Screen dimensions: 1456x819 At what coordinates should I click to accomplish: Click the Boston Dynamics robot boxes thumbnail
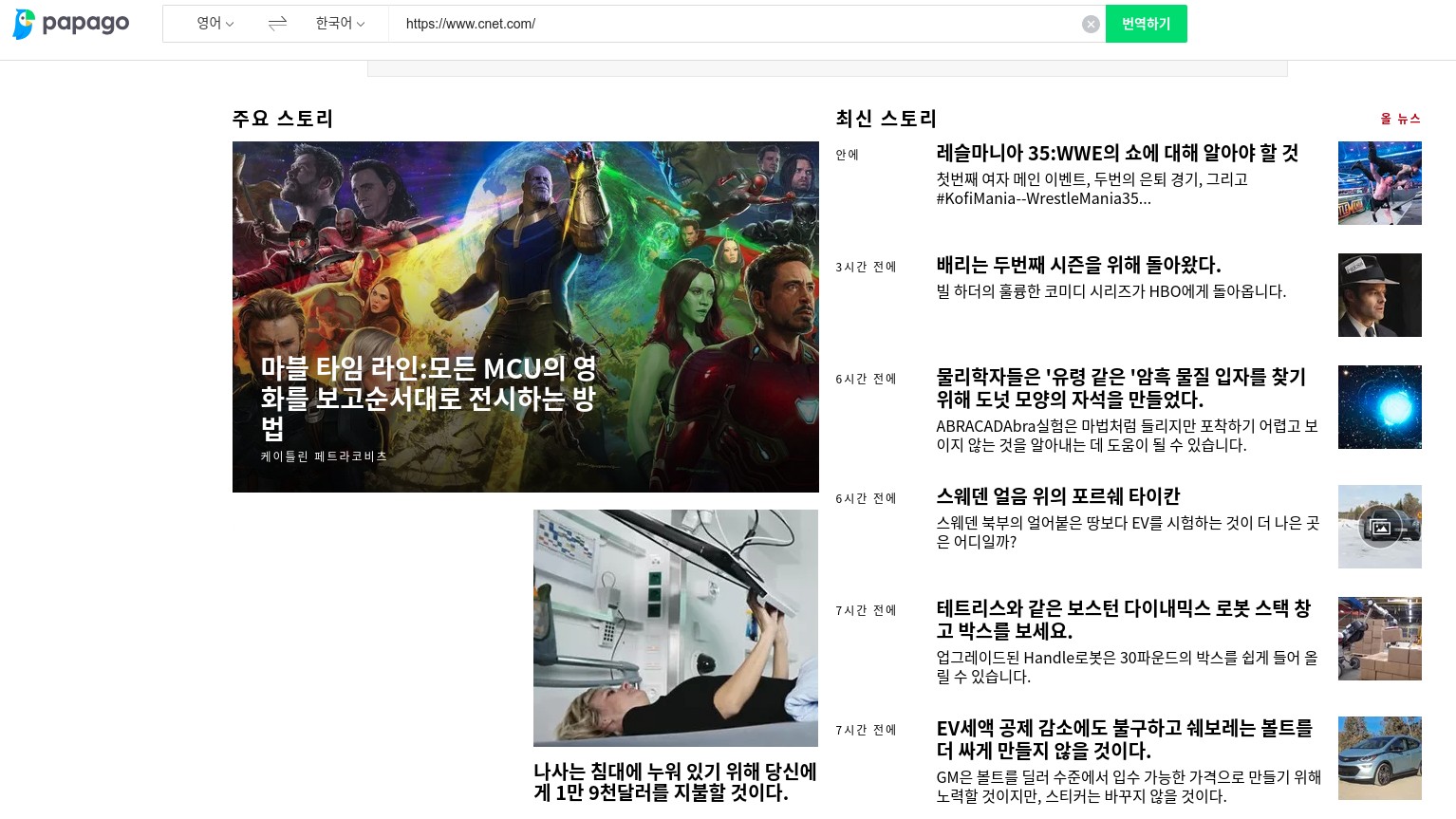(1380, 639)
